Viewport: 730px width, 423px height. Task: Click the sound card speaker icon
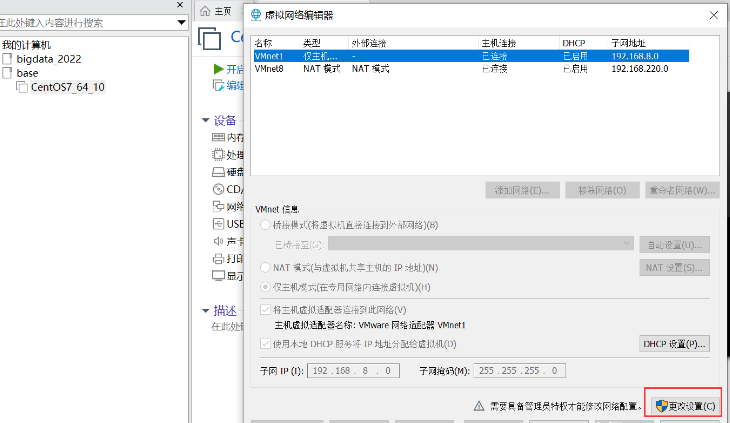(x=218, y=241)
